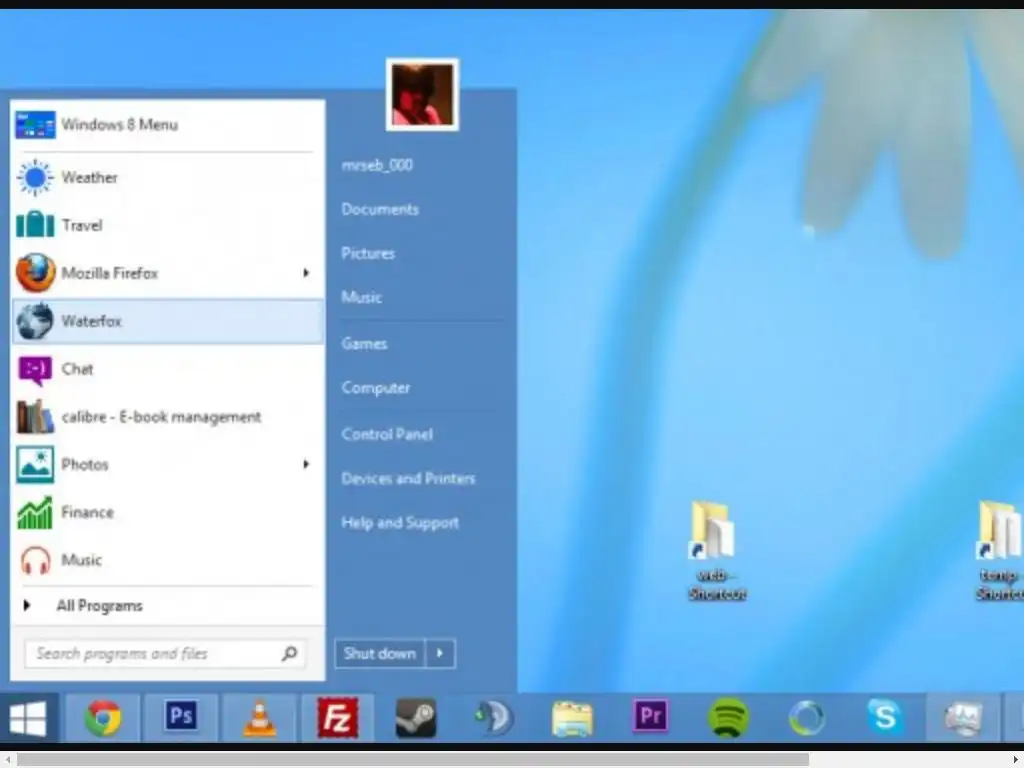
Task: Click the Chat text label
Action: [x=77, y=369]
